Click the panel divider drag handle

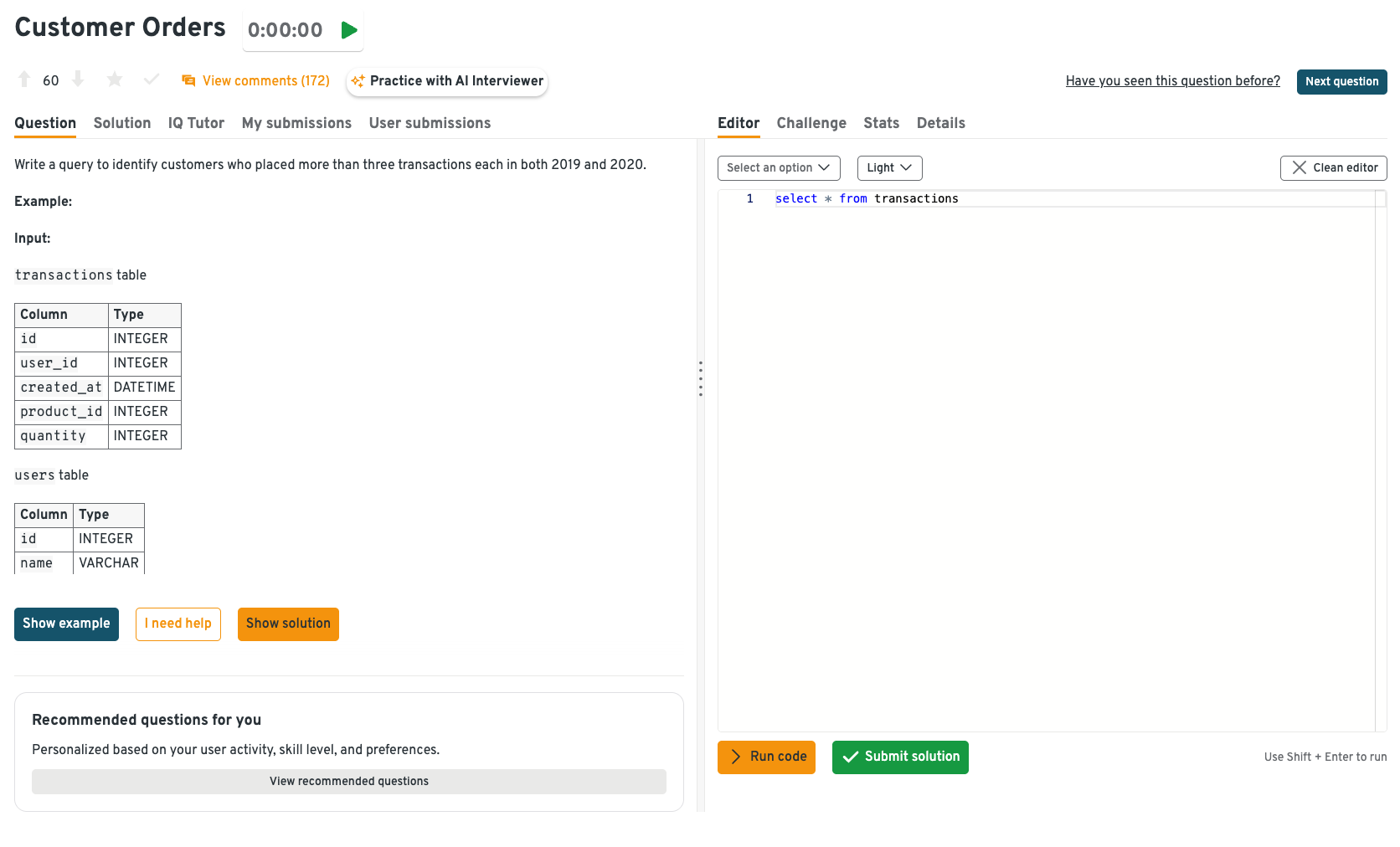click(701, 379)
